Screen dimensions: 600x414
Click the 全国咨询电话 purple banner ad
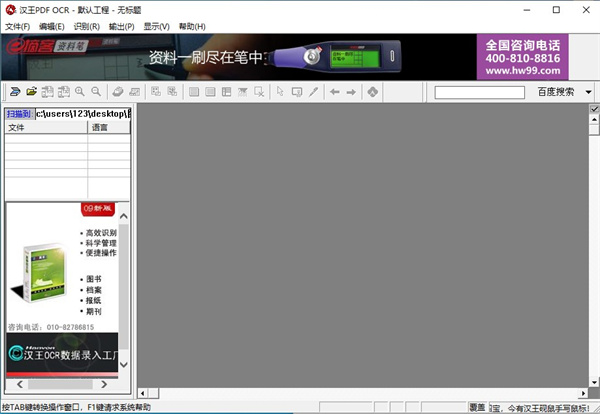tap(522, 57)
